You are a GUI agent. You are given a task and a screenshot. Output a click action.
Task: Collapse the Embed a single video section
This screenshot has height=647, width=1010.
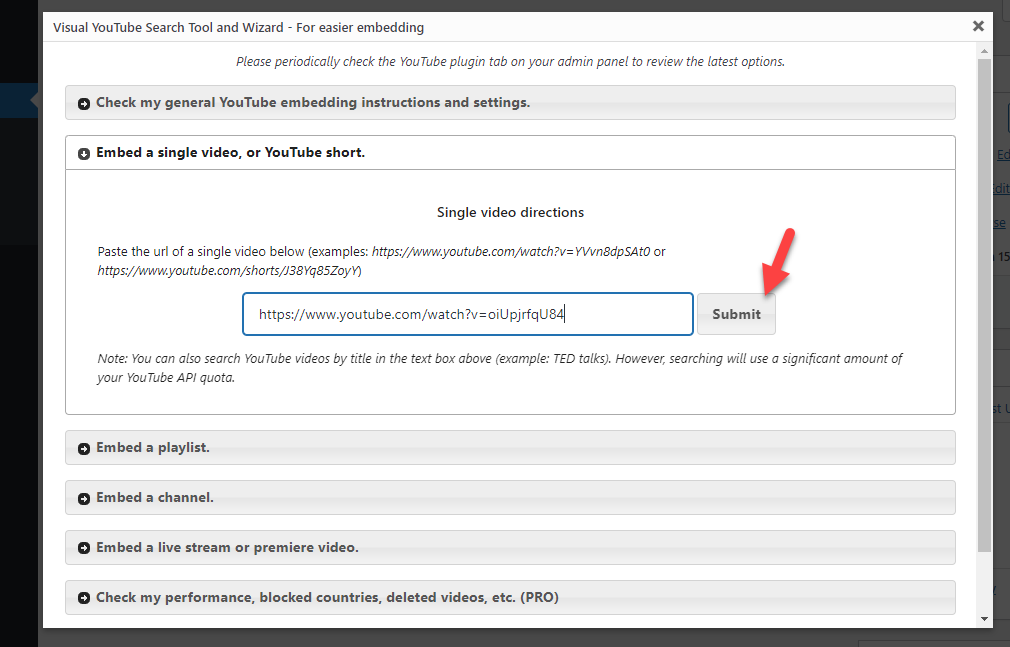click(x=510, y=153)
